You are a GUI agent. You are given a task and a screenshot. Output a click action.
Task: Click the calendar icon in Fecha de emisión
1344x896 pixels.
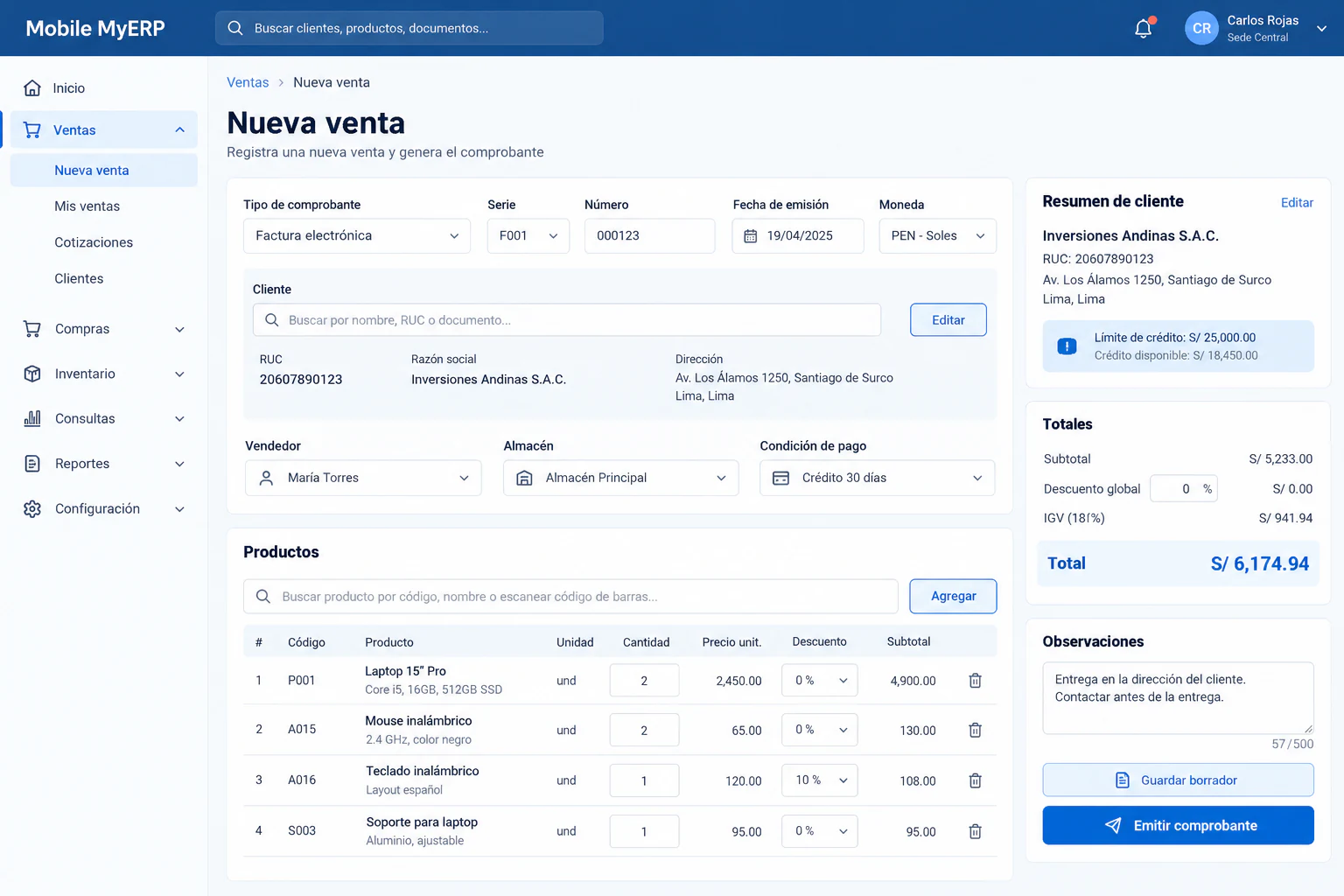click(x=750, y=236)
